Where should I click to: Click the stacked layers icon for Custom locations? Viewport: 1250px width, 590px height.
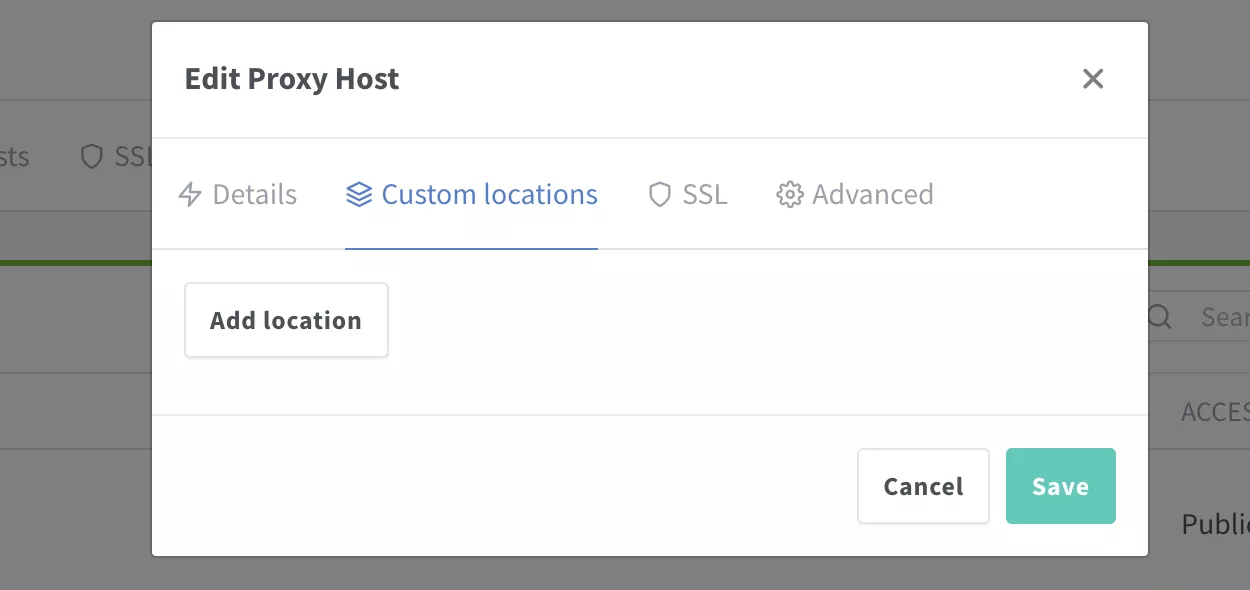(359, 194)
